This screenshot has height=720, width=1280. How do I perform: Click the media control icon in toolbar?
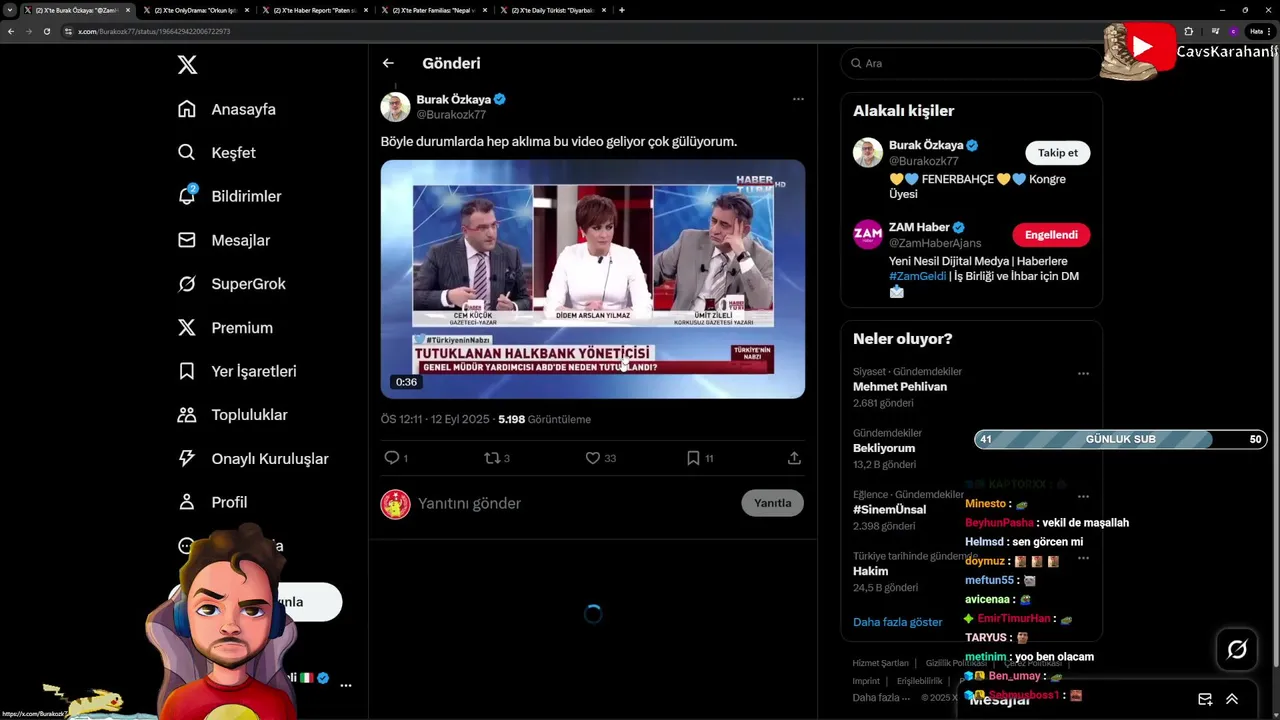pos(1216,31)
